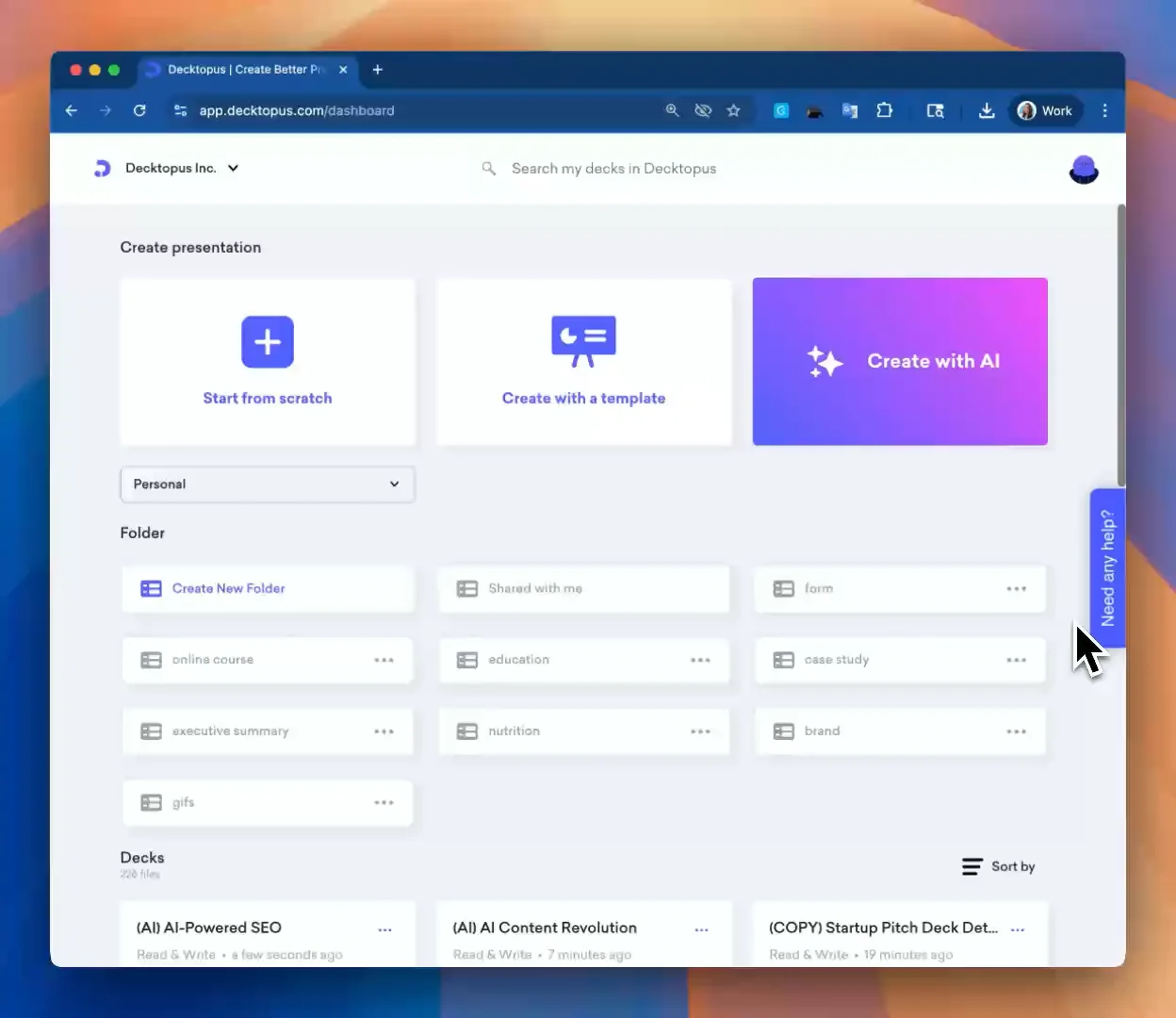Click the Decktopus logo icon
Screen dimensions: 1176x1018
[102, 169]
